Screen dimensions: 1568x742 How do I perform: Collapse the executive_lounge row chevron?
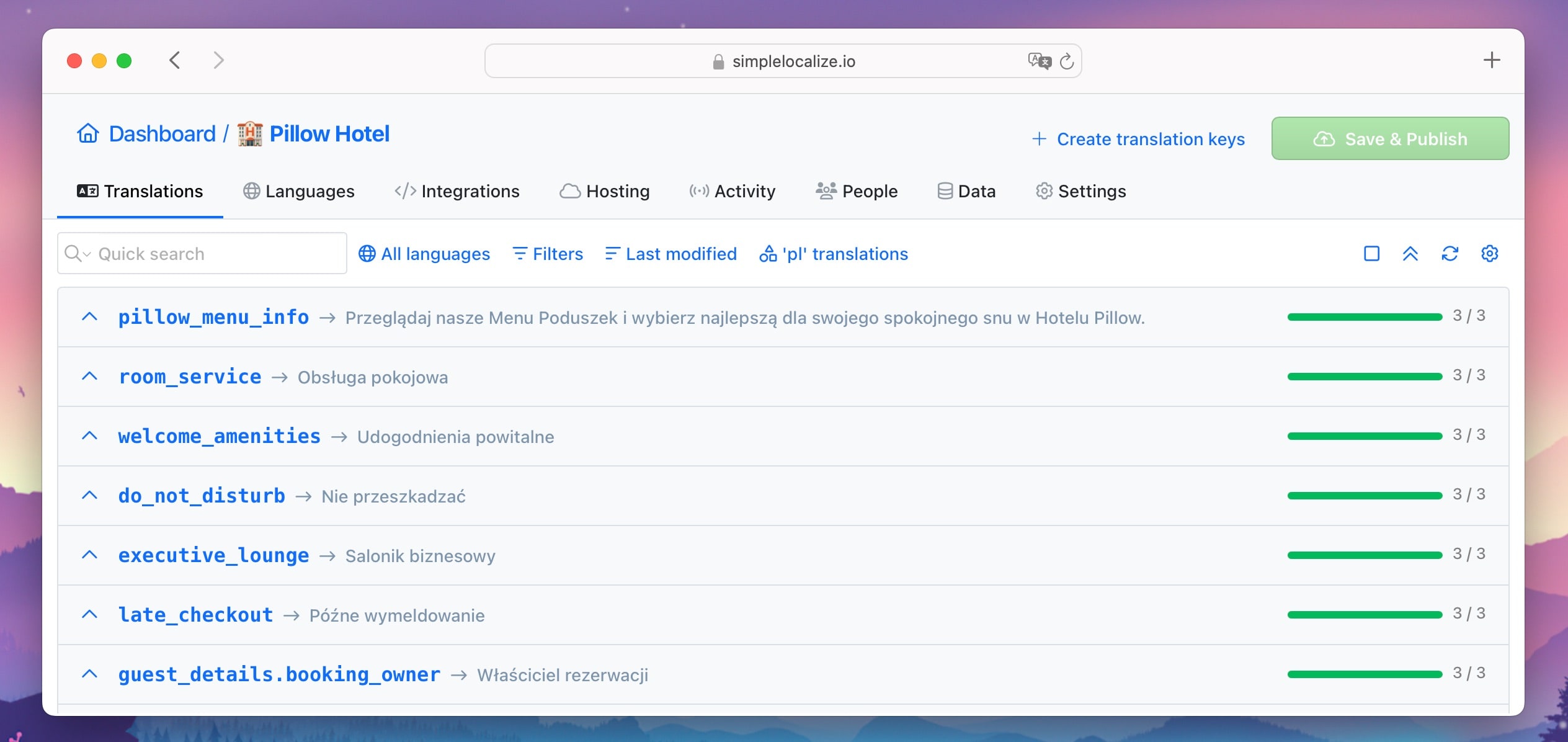click(90, 555)
